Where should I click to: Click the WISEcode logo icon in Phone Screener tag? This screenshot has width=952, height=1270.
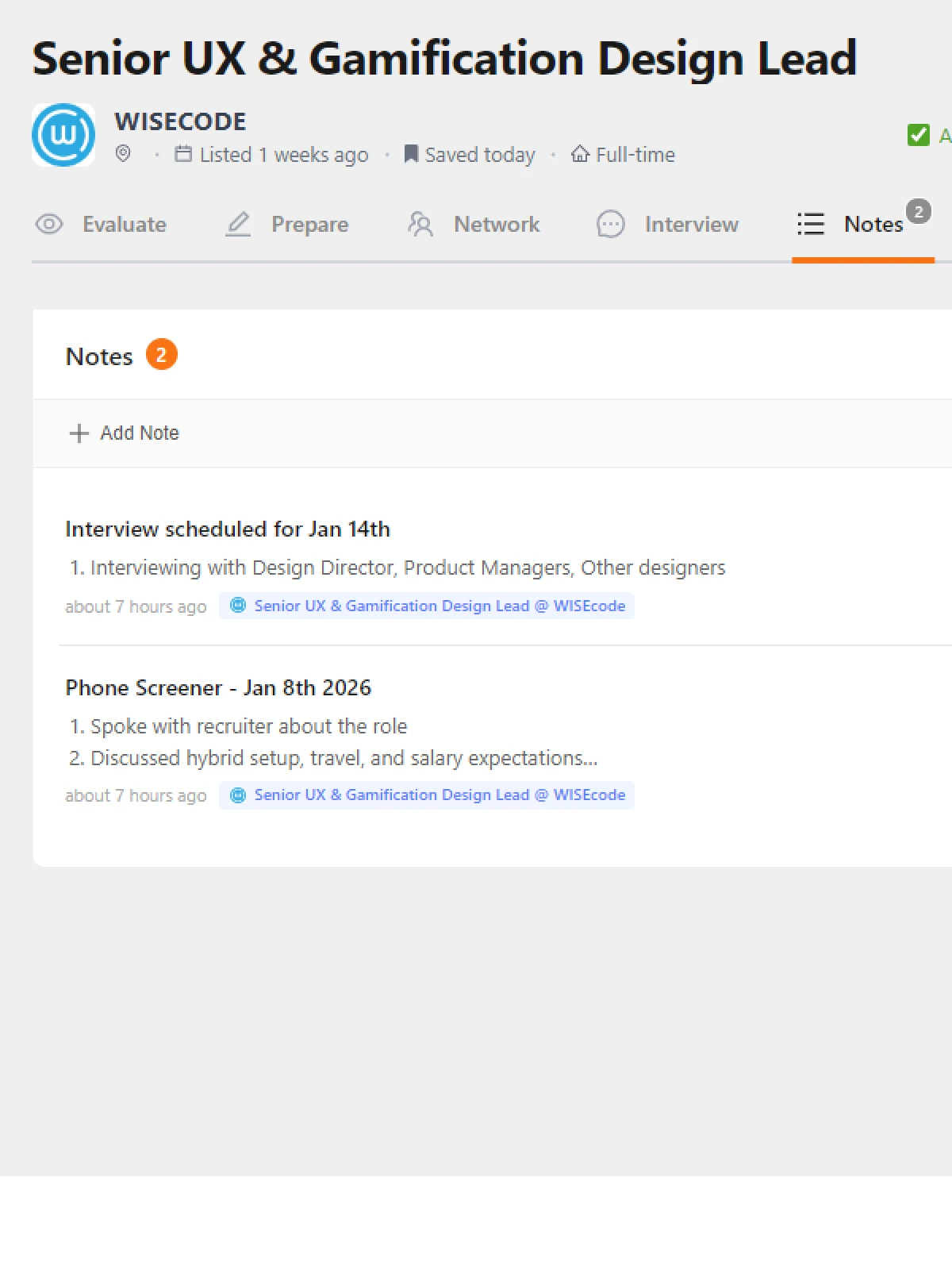click(238, 795)
